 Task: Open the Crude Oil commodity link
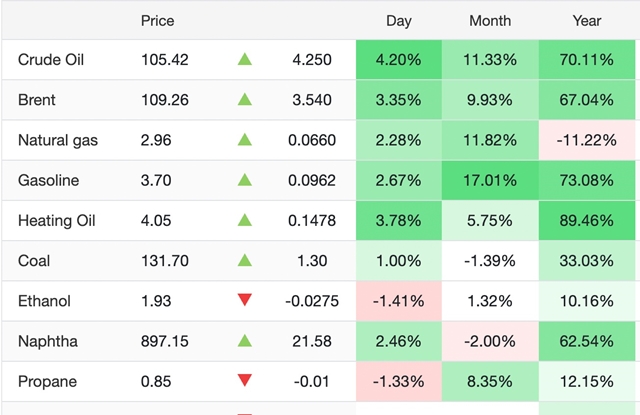(51, 60)
